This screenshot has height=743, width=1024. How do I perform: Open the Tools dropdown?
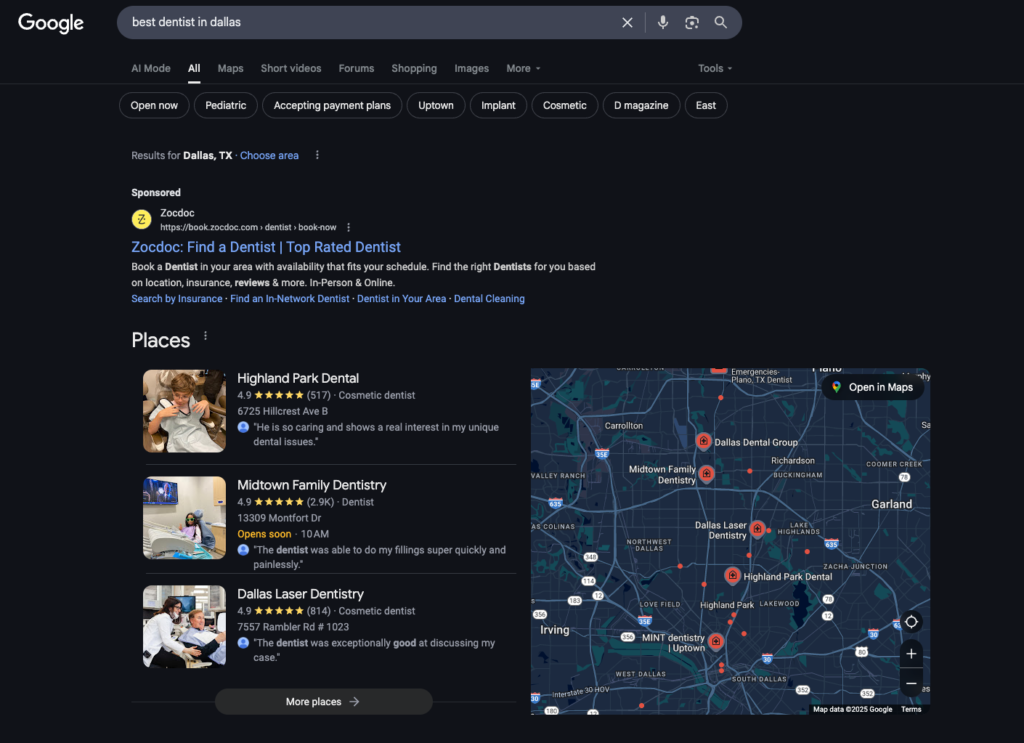(x=715, y=69)
